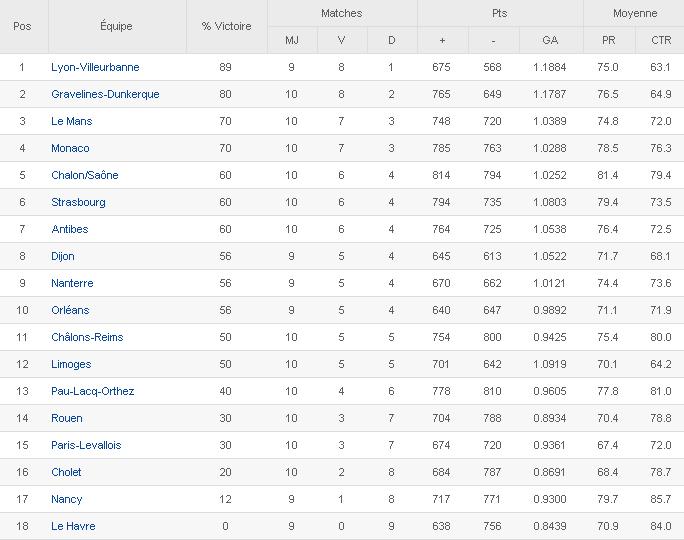Click the CTR column header
The image size is (684, 540).
660,40
